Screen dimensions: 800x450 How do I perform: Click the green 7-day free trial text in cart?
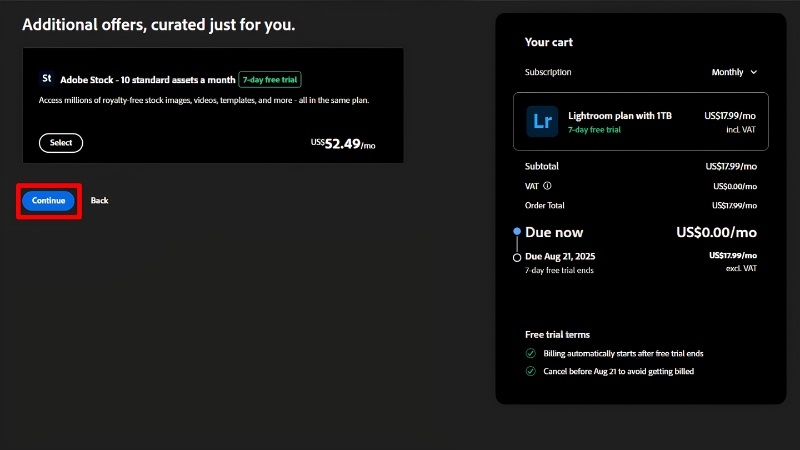point(594,130)
